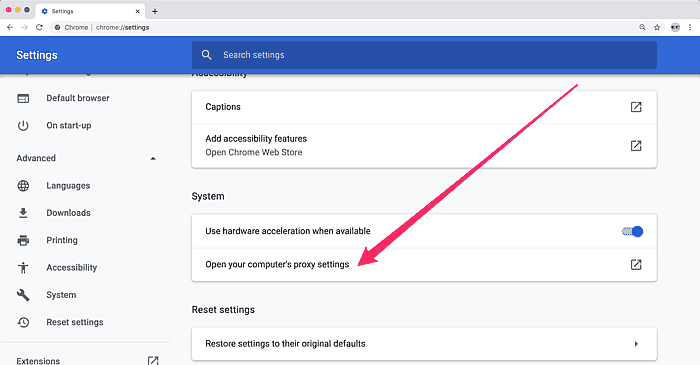Select System in the sidebar
Viewport: 700px width, 365px height.
pyautogui.click(x=61, y=295)
